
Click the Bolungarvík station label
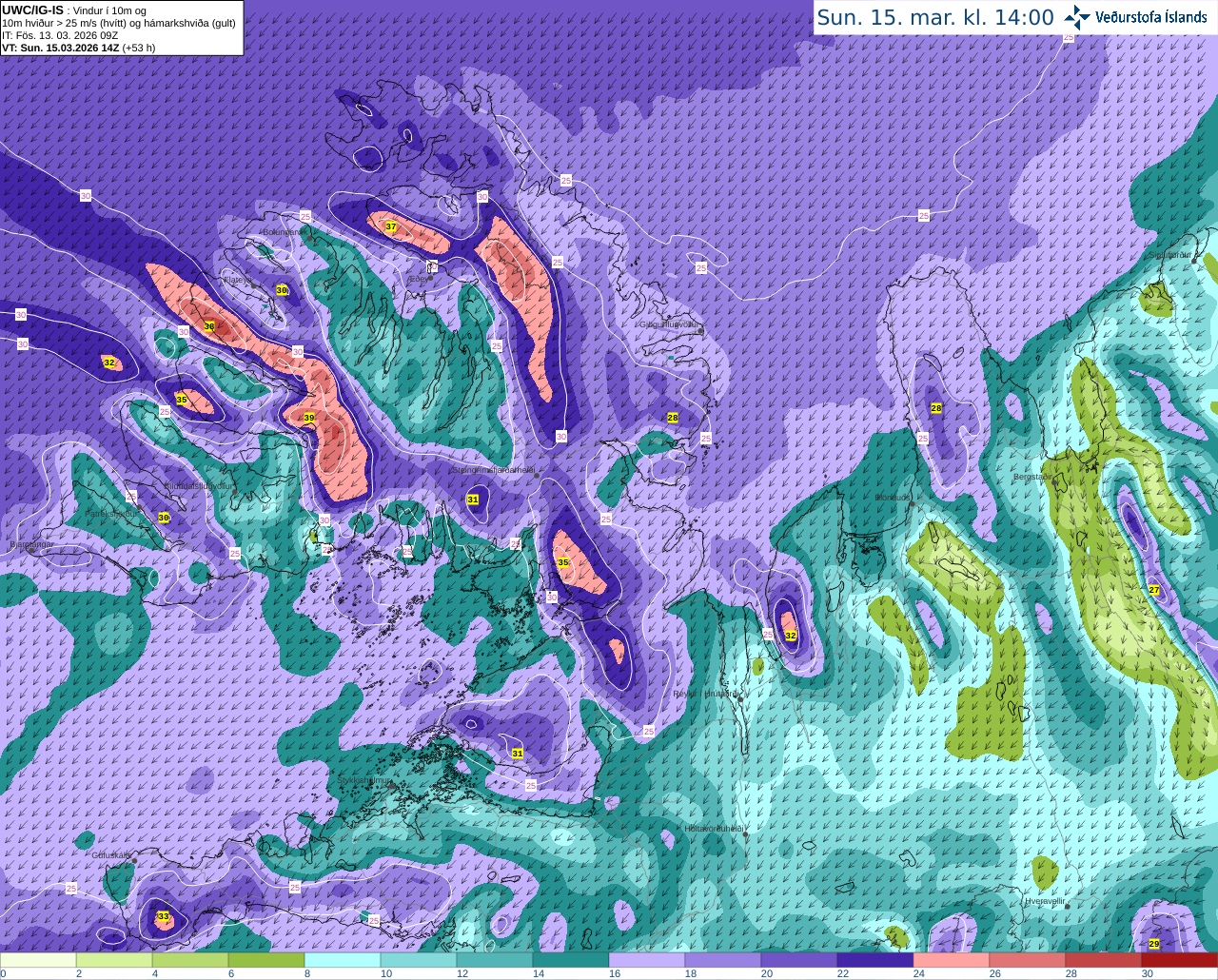click(284, 231)
